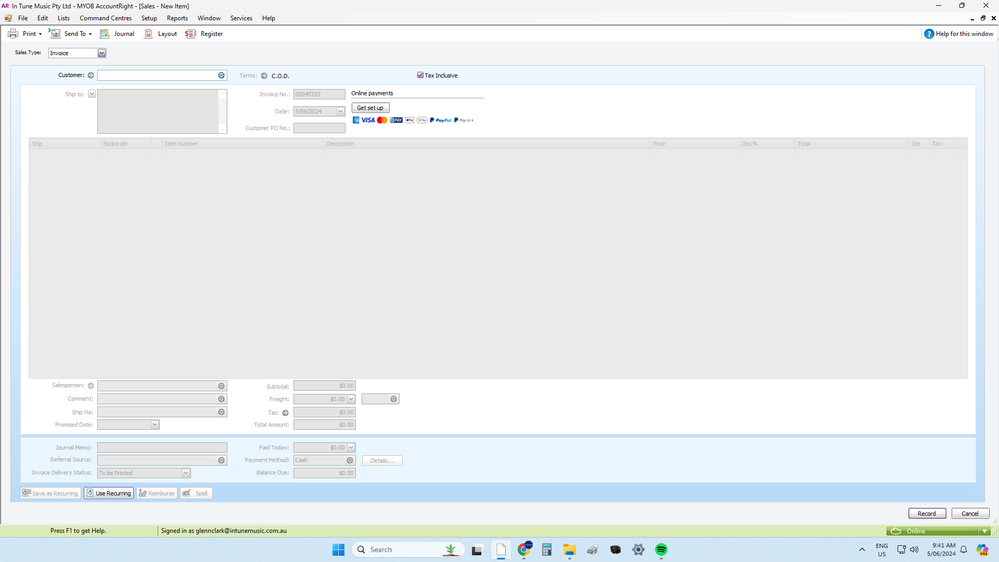Viewport: 999px width, 562px height.
Task: Click the Use Recurring button
Action: (x=108, y=493)
